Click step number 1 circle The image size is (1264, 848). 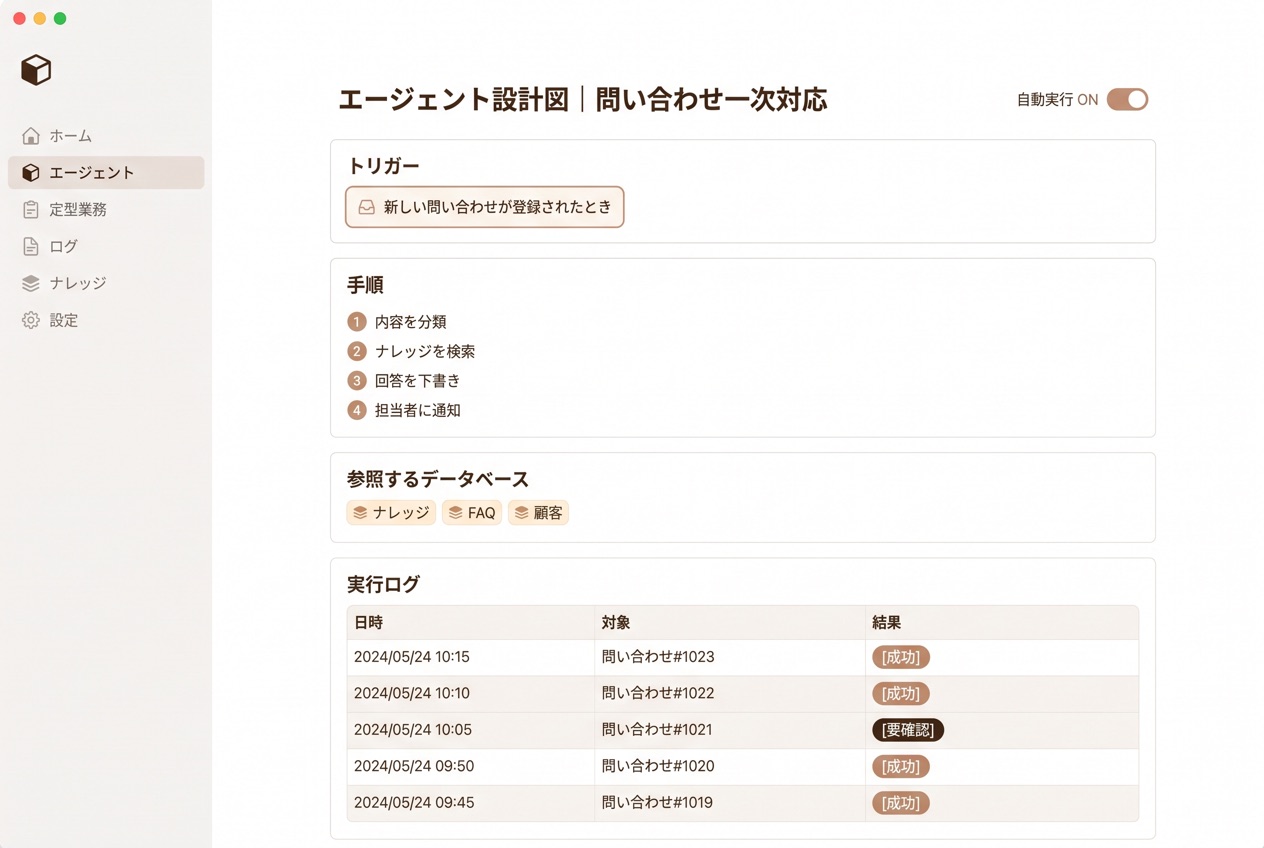[x=357, y=322]
